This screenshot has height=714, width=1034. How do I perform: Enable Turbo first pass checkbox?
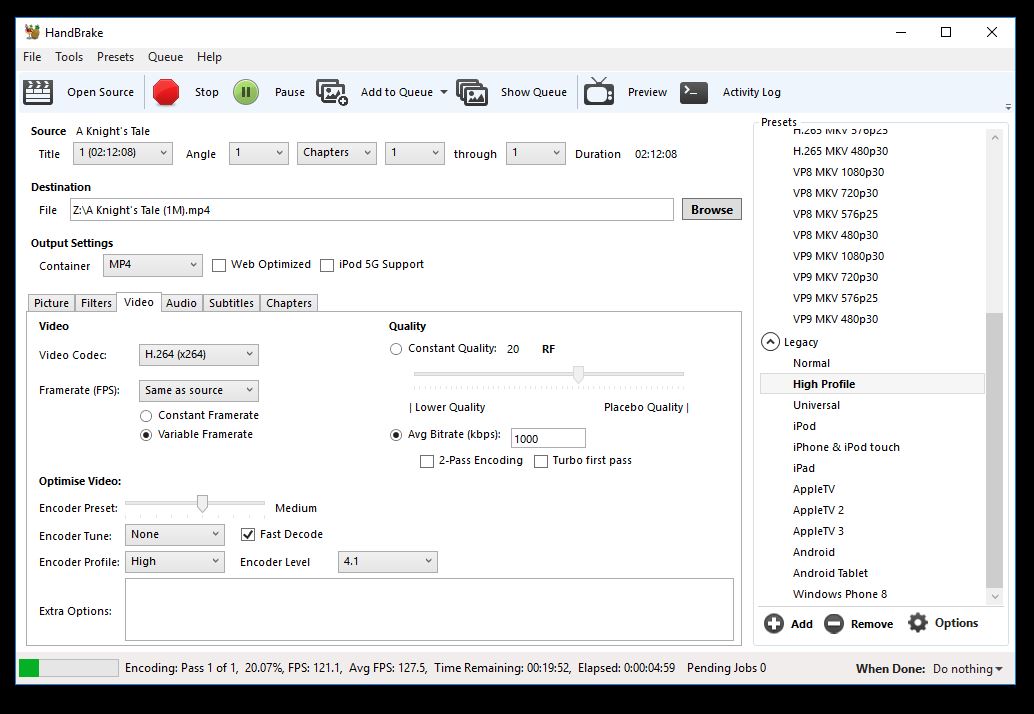[541, 461]
